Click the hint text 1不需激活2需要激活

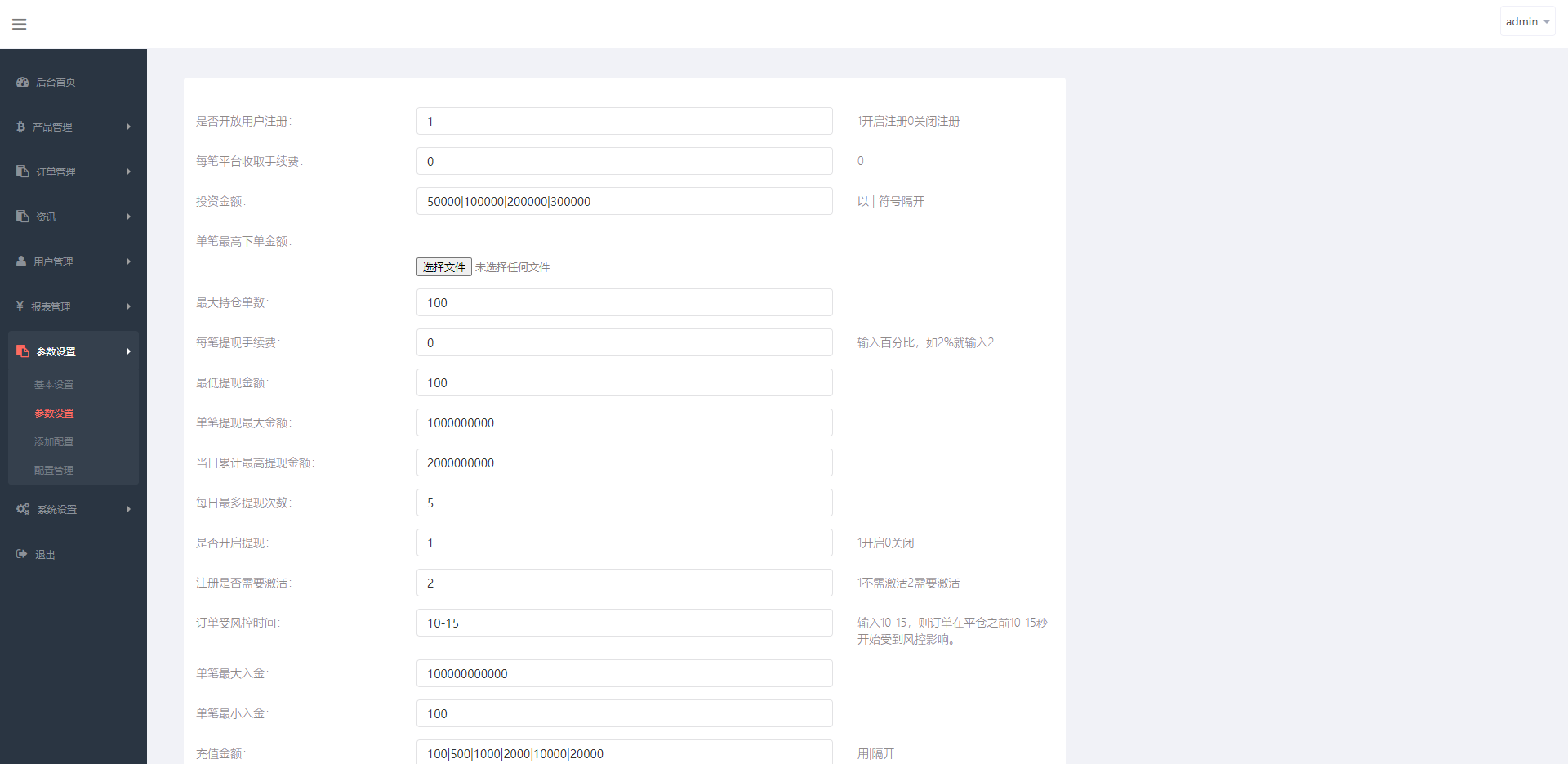tap(908, 583)
